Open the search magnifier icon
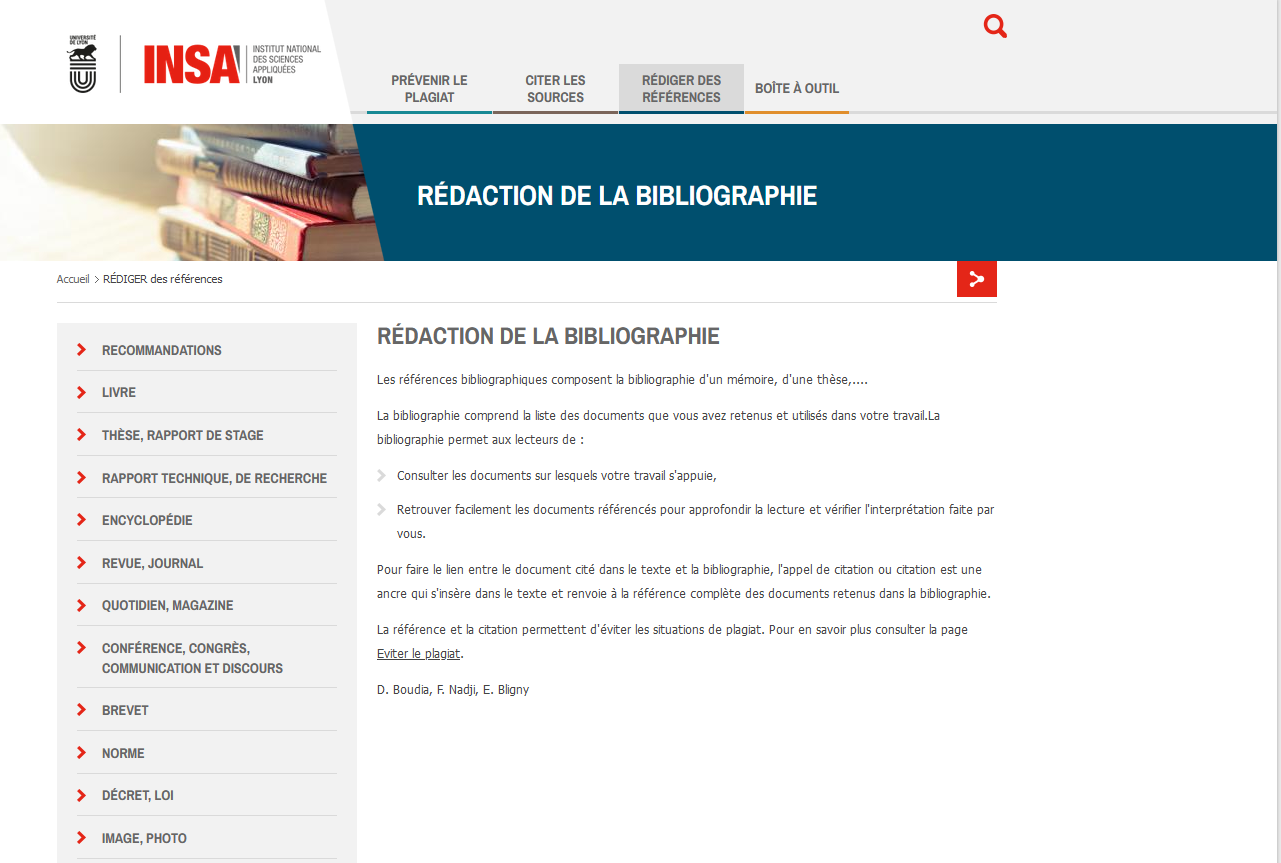Screen dimensions: 1281x863 tap(995, 27)
